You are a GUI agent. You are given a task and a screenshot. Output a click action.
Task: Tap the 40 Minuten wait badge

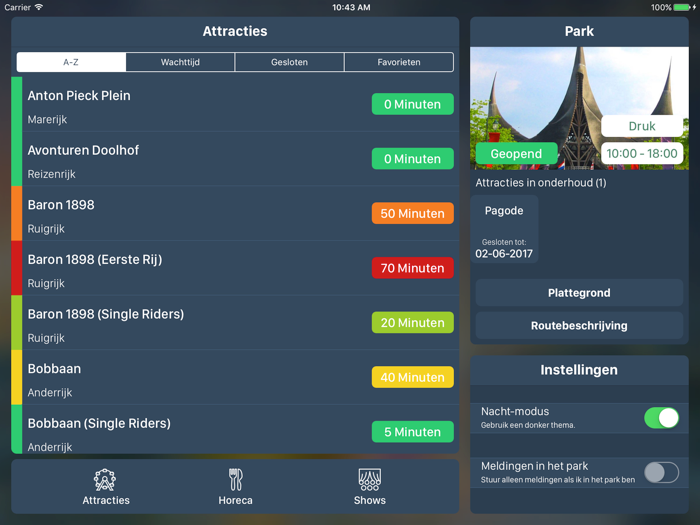[x=412, y=377]
